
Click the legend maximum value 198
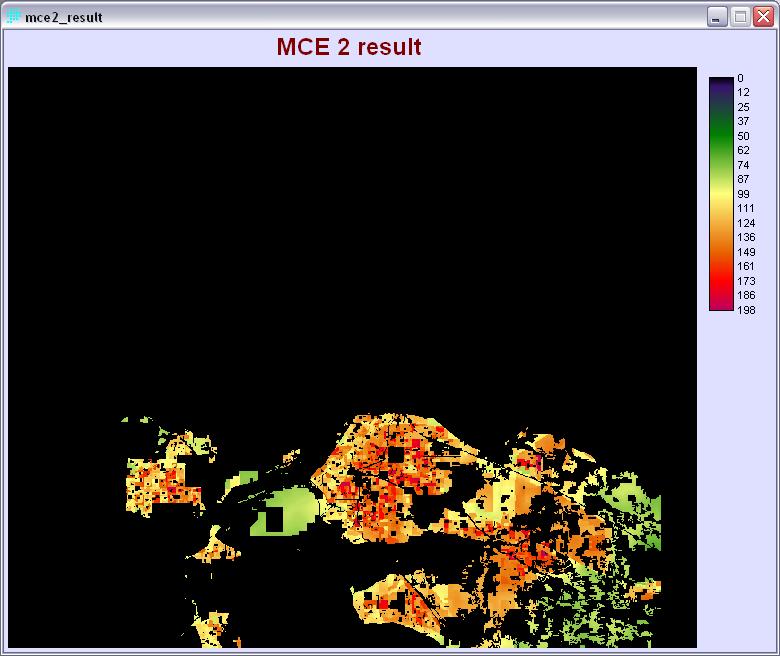[x=745, y=310]
